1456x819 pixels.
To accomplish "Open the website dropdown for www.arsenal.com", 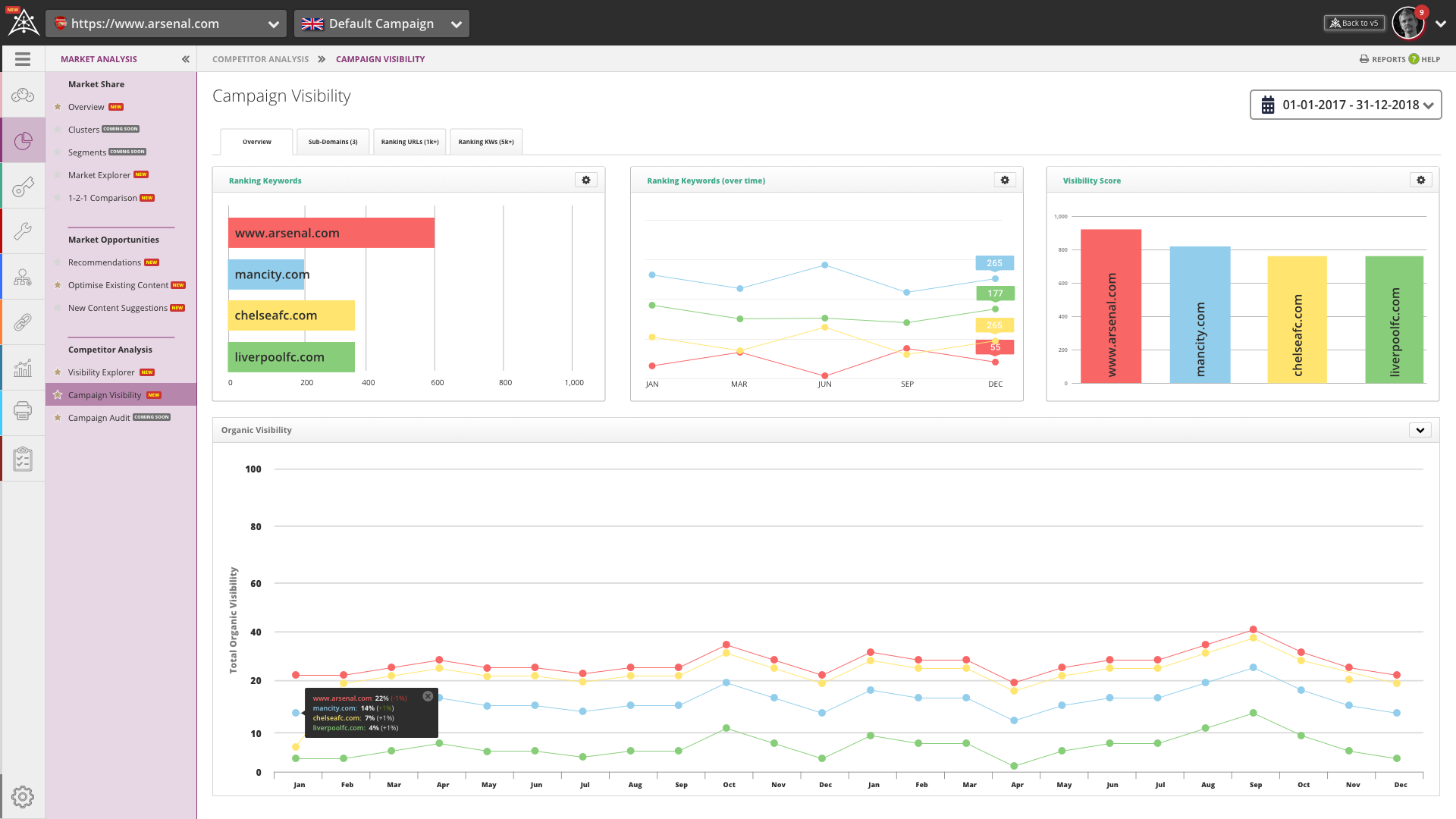I will (x=273, y=24).
